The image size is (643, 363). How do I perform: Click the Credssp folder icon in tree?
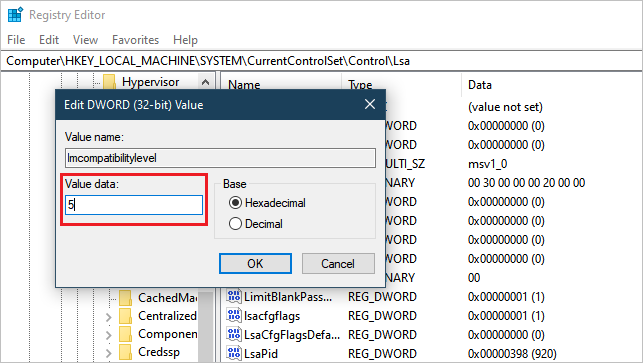(125, 352)
